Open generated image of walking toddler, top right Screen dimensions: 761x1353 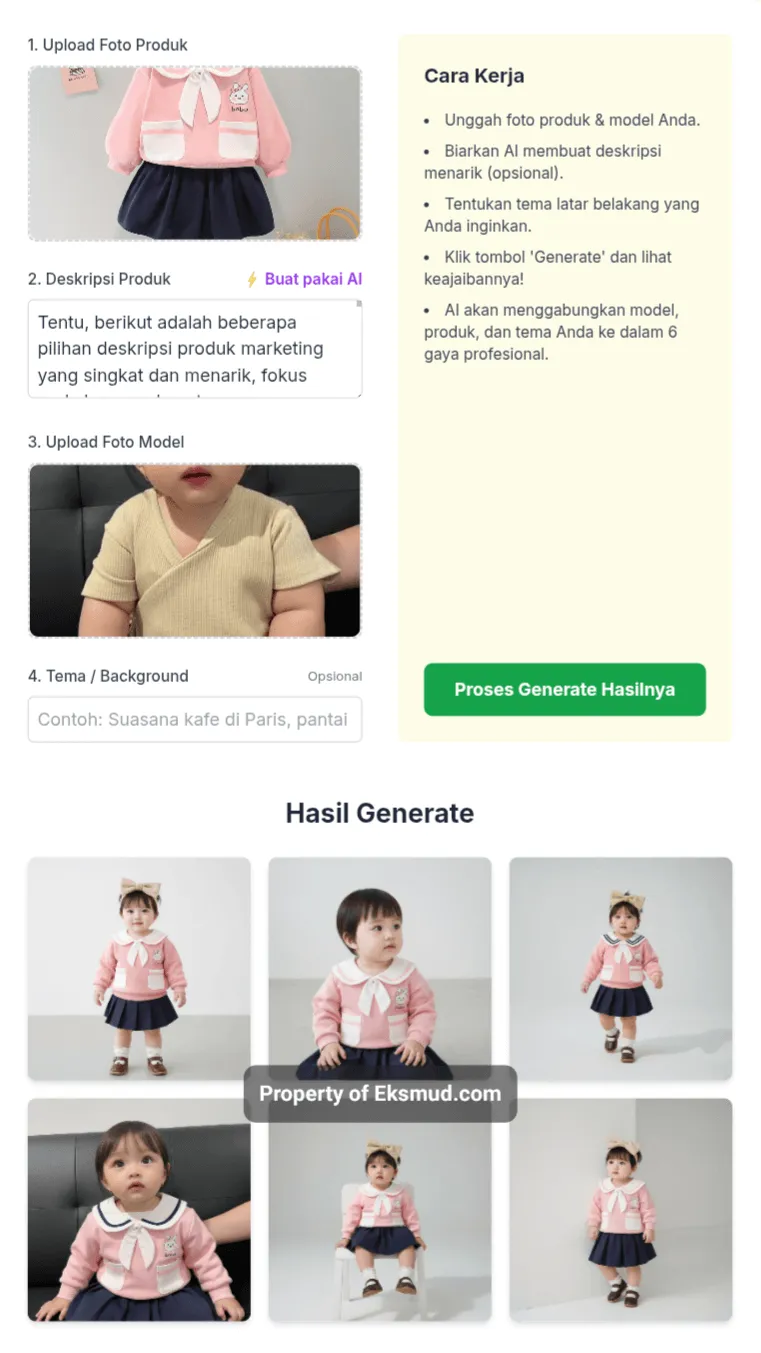click(x=621, y=969)
